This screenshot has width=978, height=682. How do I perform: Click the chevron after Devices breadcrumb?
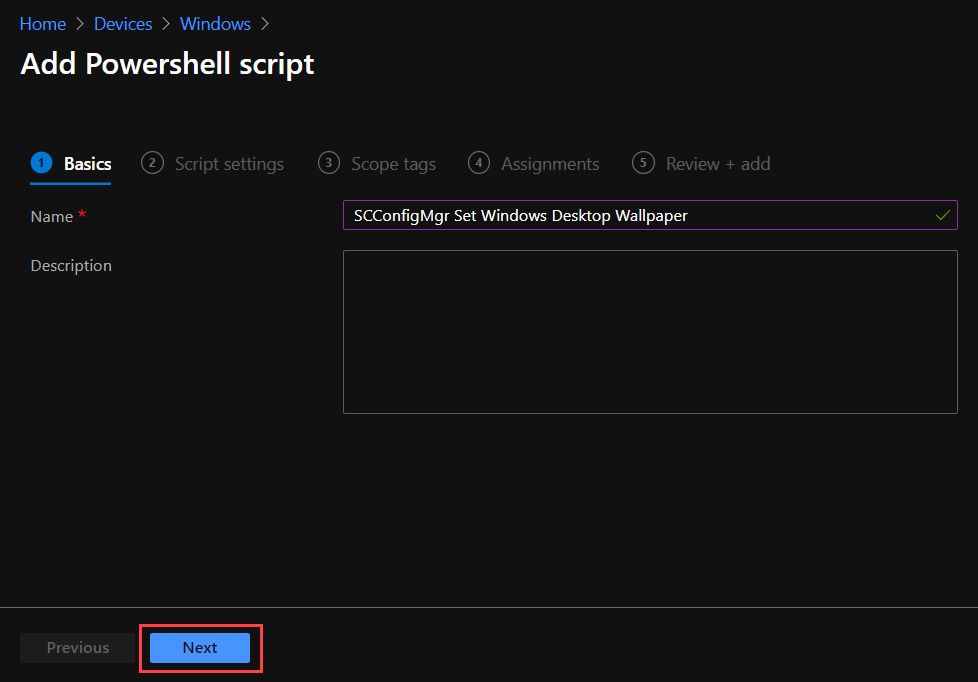pos(166,24)
